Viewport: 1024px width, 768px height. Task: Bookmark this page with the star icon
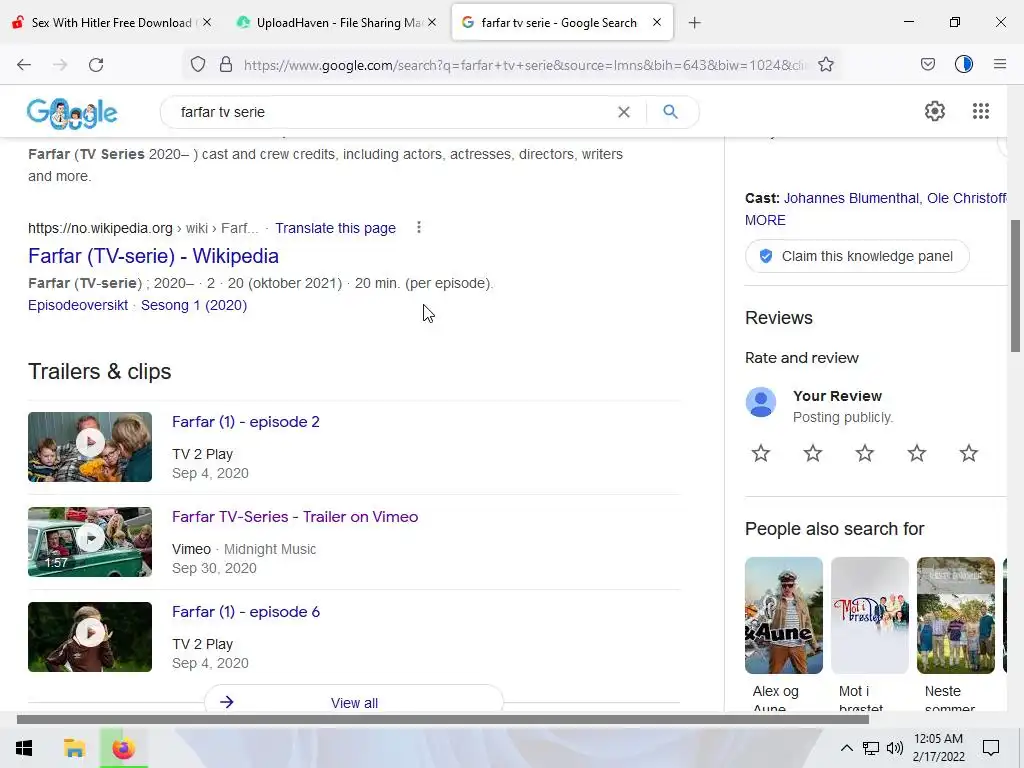coord(826,64)
